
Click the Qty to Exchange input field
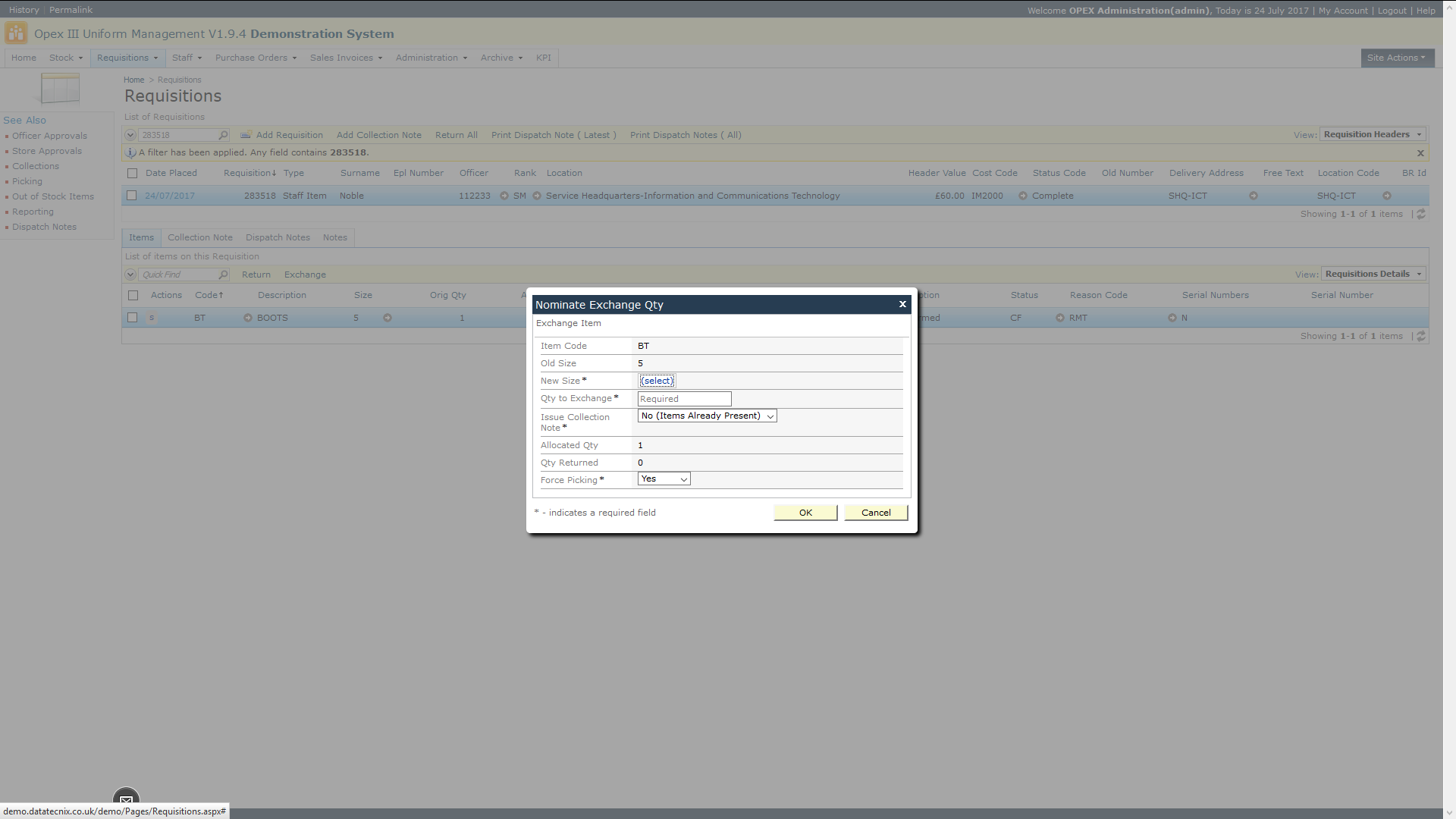tap(685, 399)
